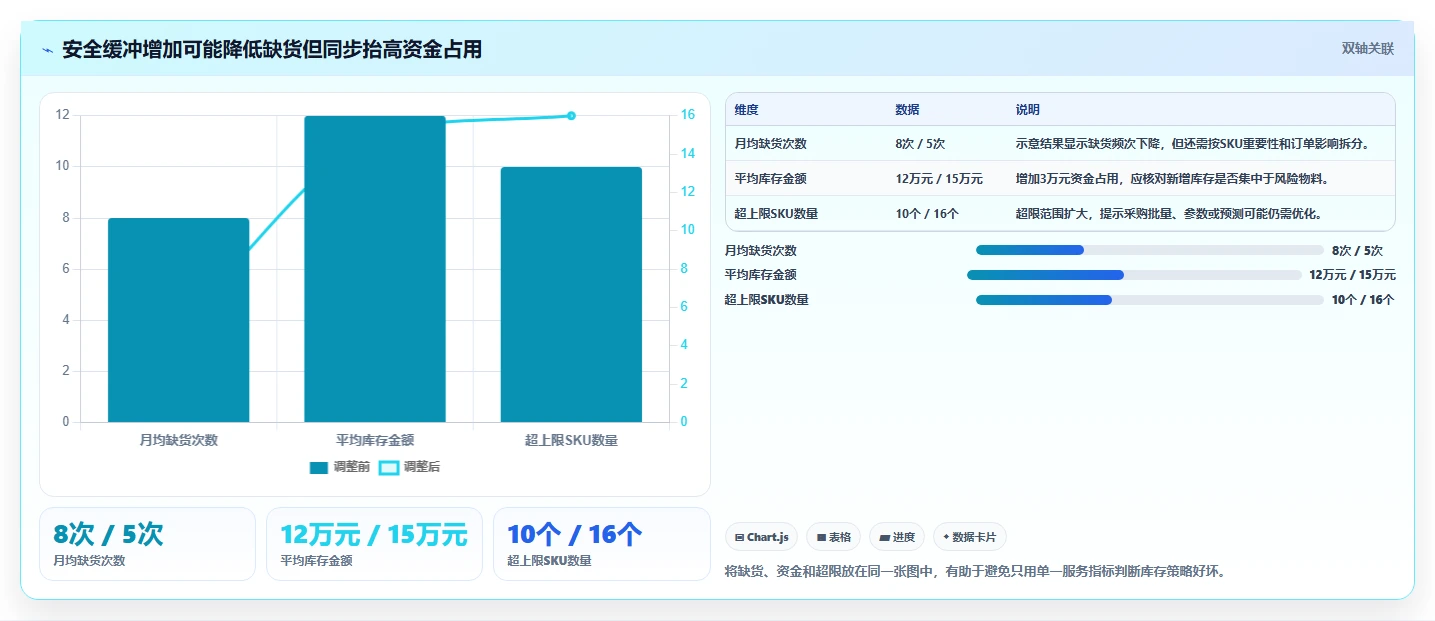
Task: Click the Chart.js tag chip
Action: [x=761, y=537]
